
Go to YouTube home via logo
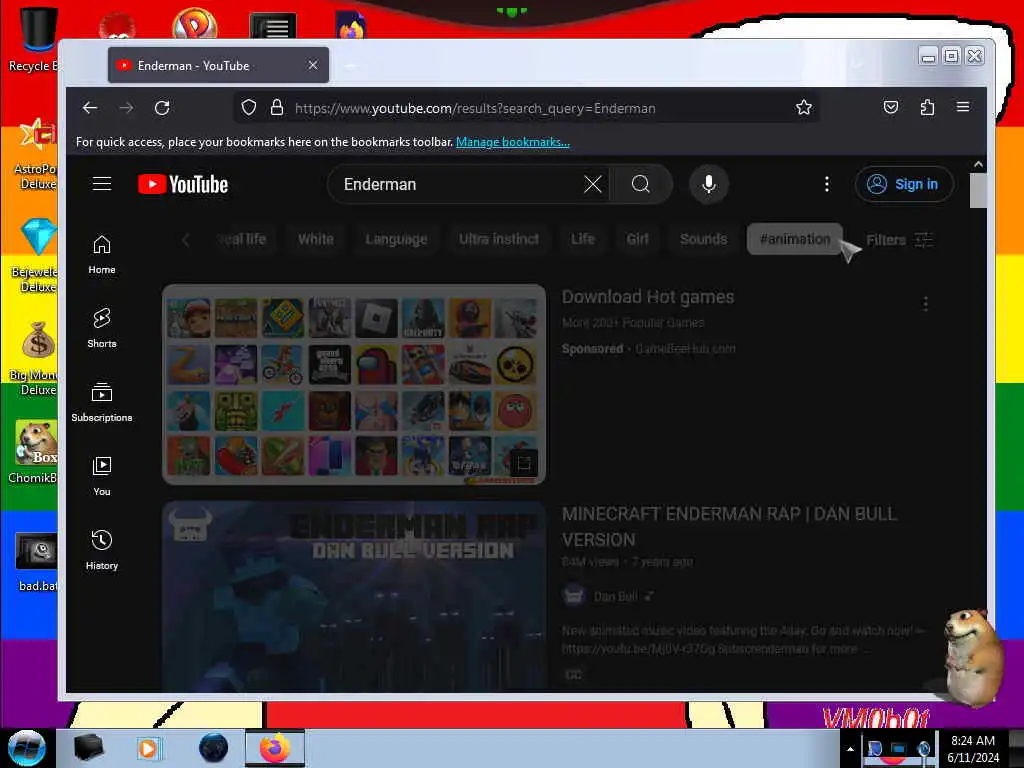tap(183, 185)
